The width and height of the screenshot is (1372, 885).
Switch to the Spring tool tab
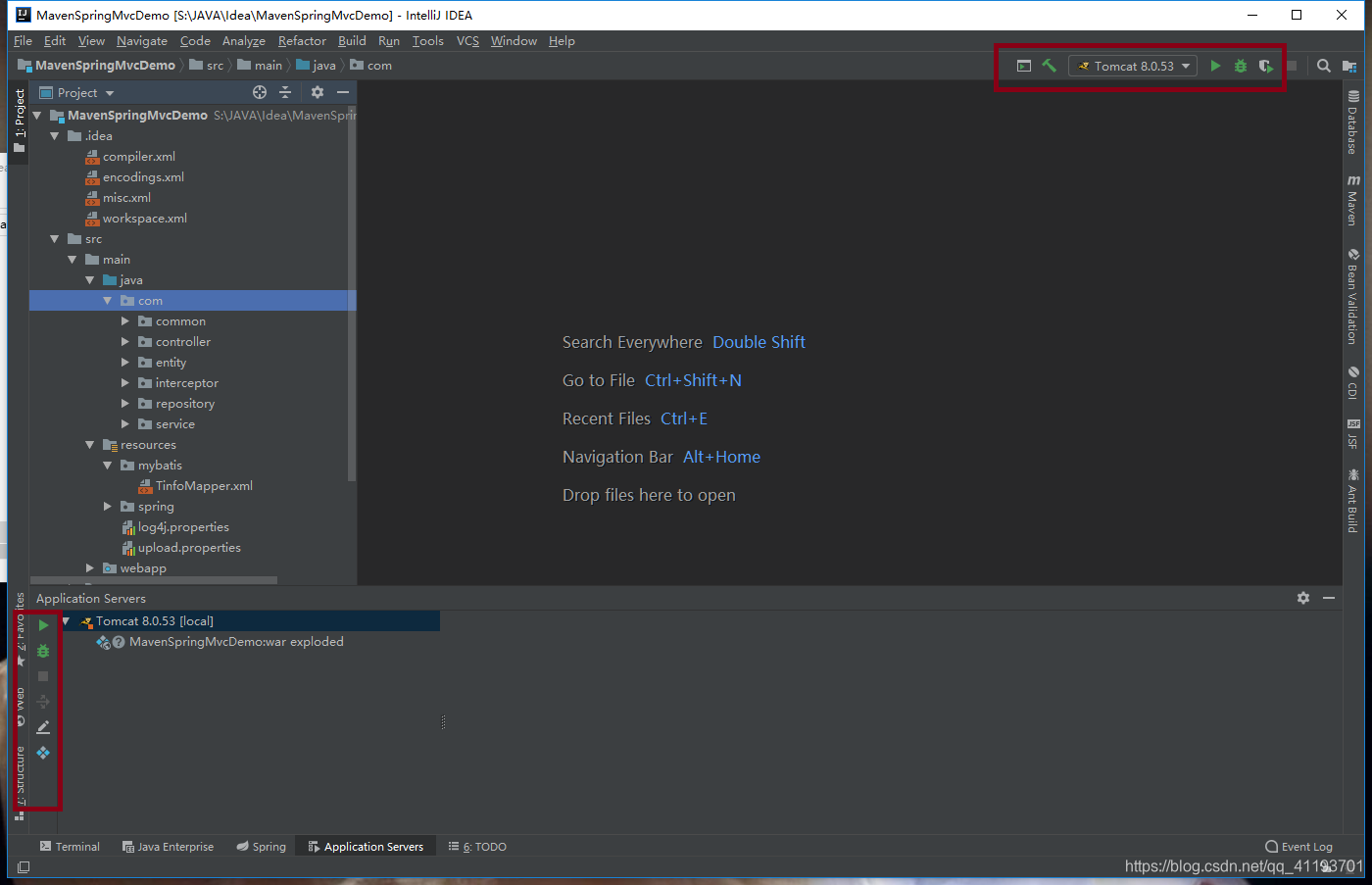click(x=261, y=847)
